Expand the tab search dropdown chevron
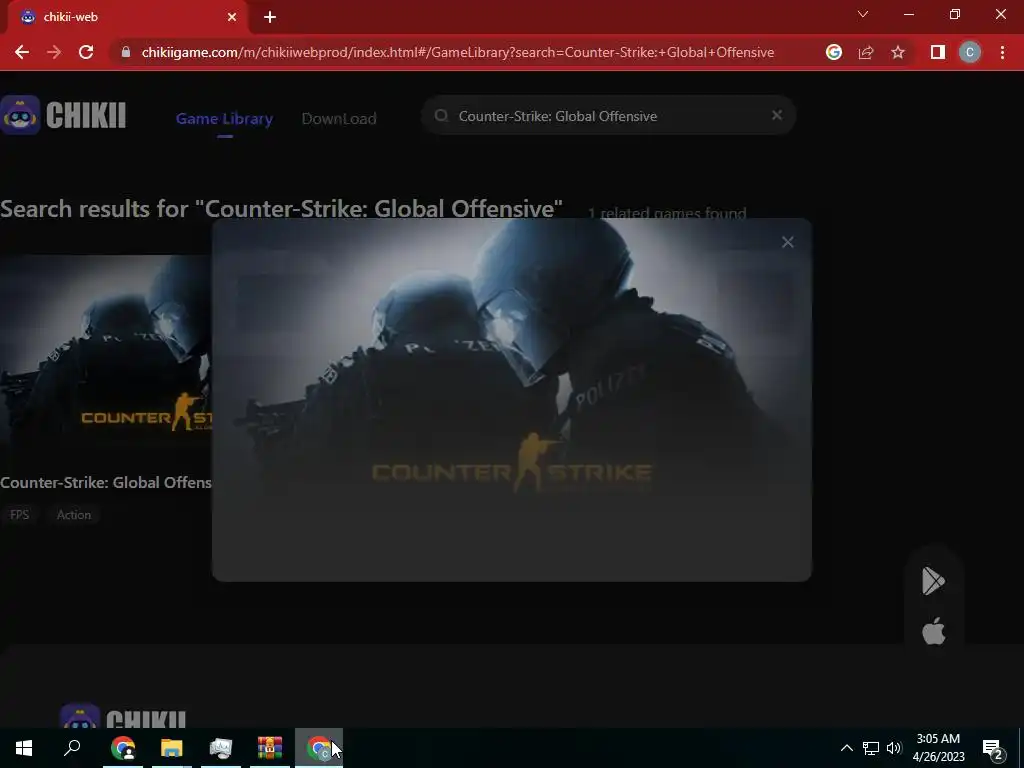The image size is (1024, 768). click(x=863, y=14)
